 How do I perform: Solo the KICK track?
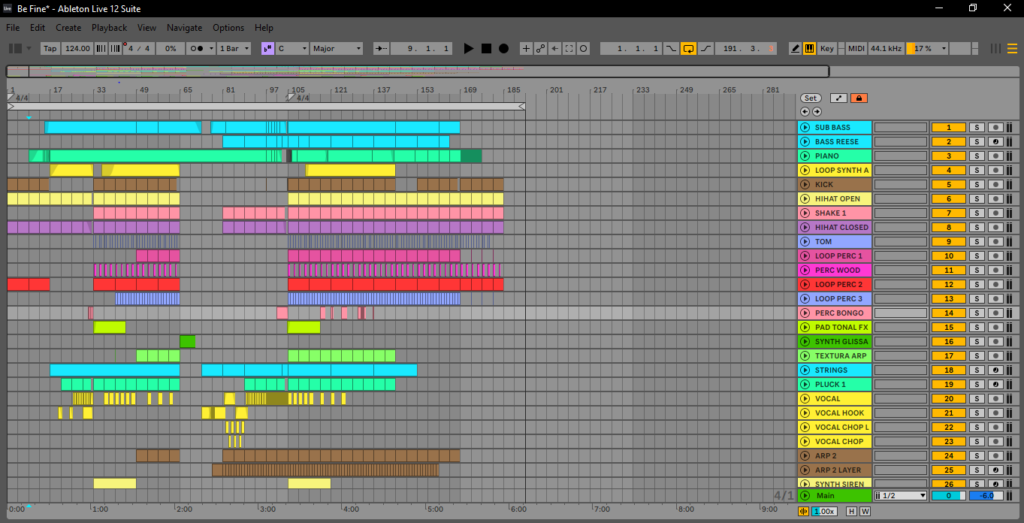(976, 185)
